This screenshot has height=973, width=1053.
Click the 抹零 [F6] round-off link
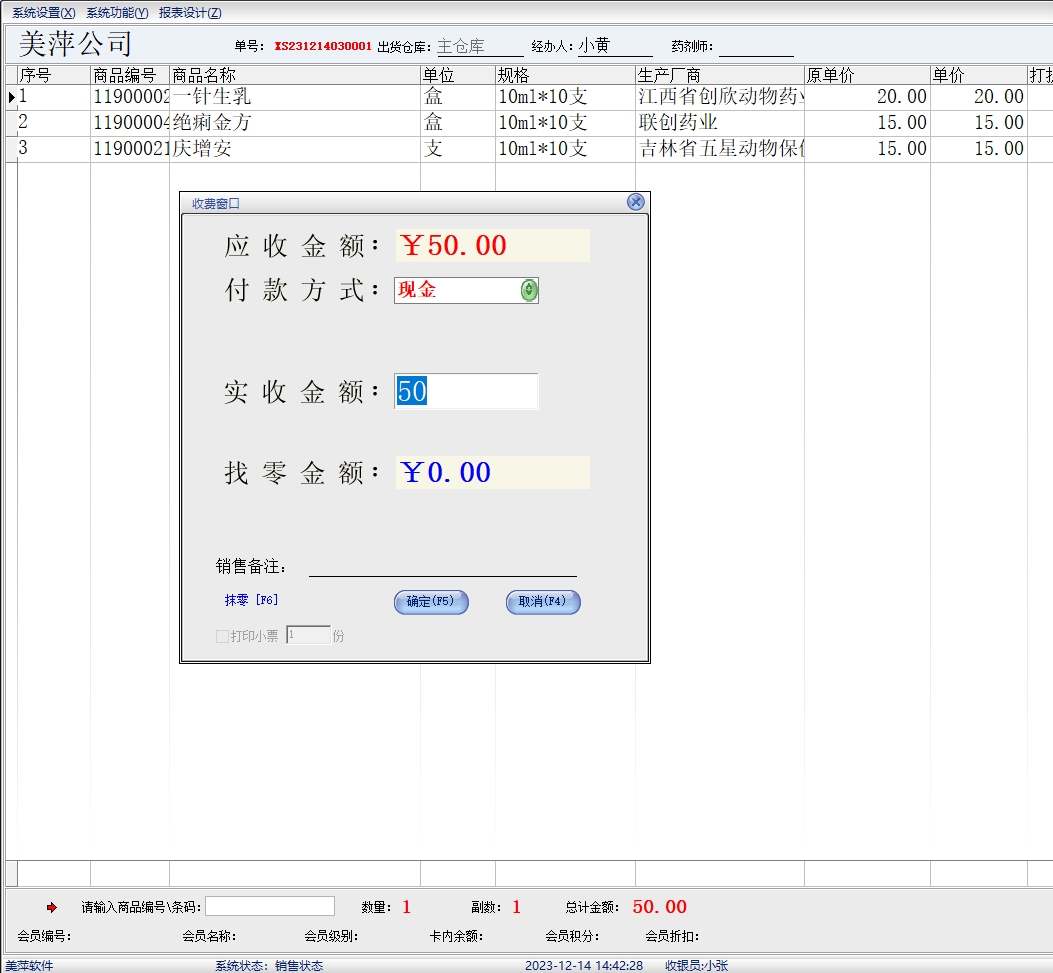point(251,600)
